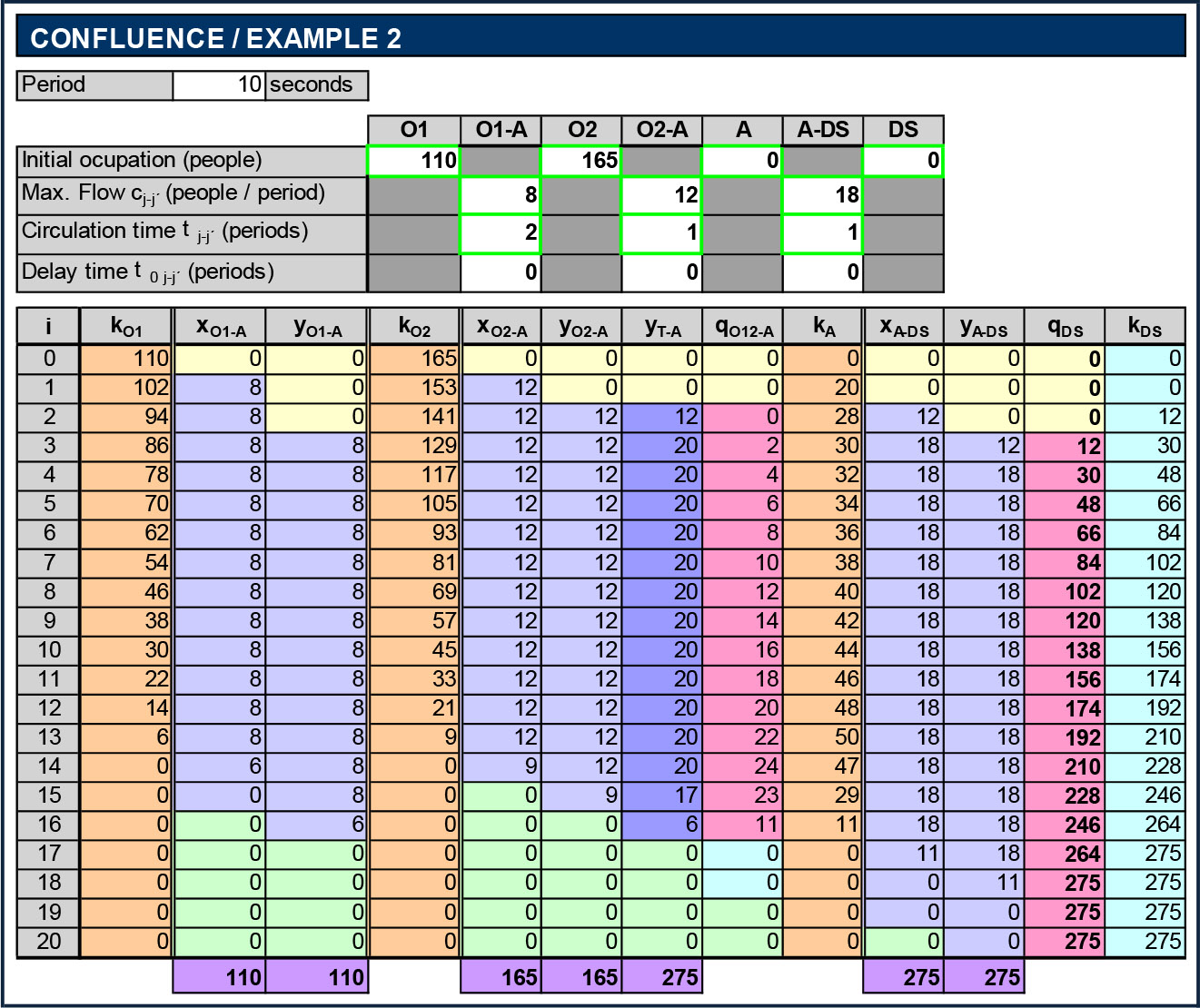
Task: Click the 'Max. Flow' row label
Action: (x=192, y=195)
